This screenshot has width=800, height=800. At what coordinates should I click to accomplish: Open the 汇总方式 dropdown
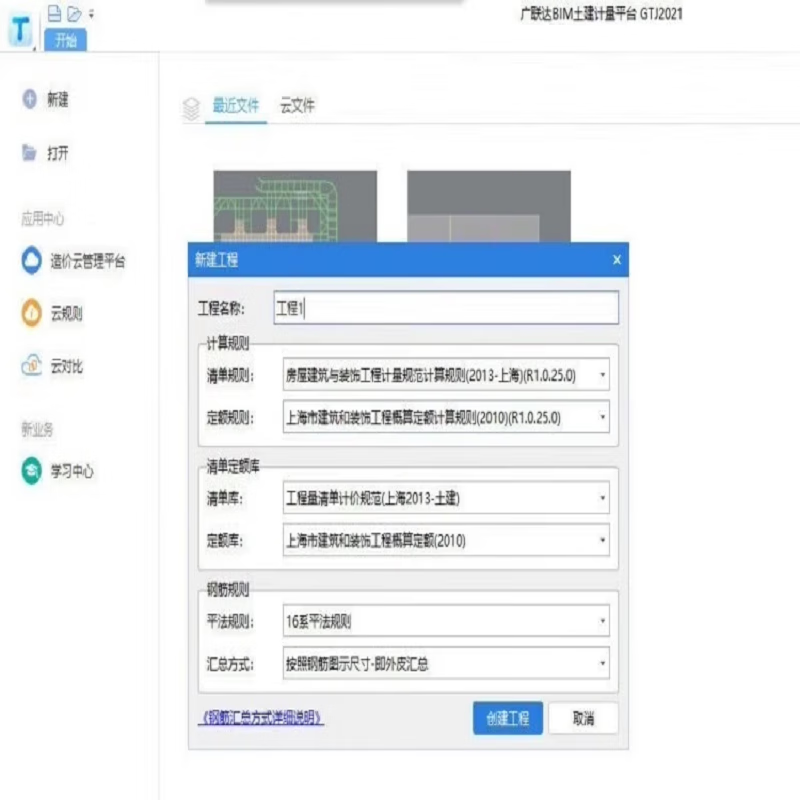pyautogui.click(x=446, y=663)
